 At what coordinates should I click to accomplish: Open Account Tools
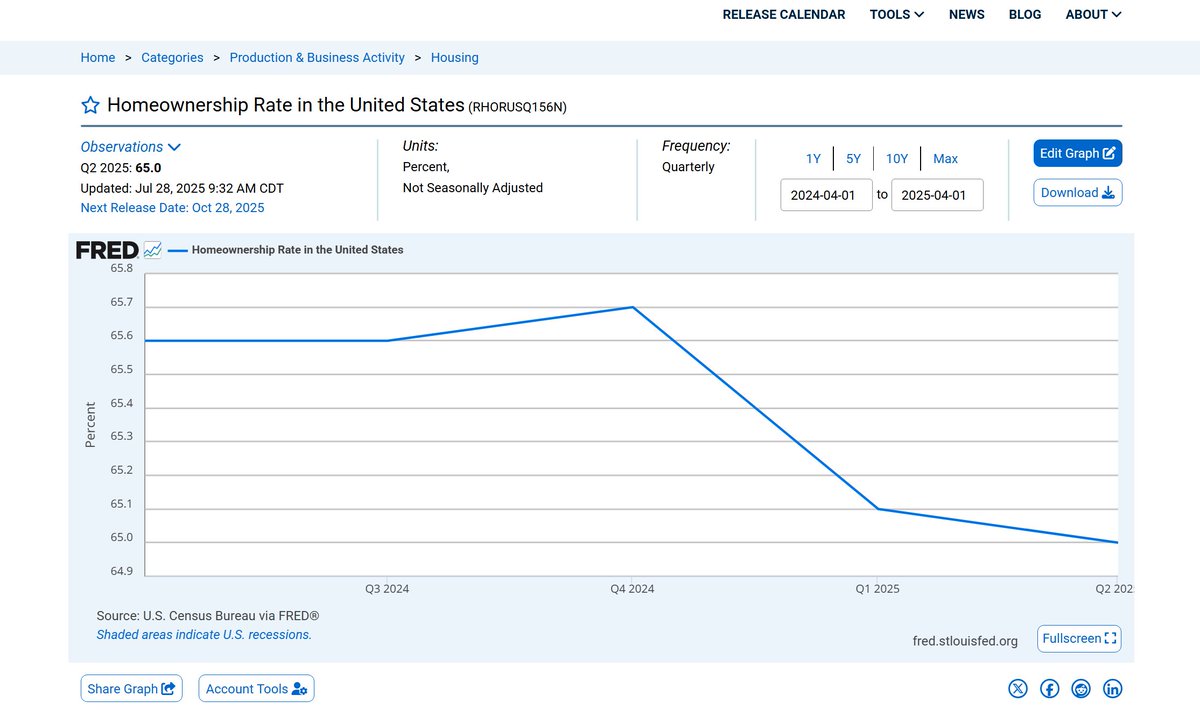[257, 688]
